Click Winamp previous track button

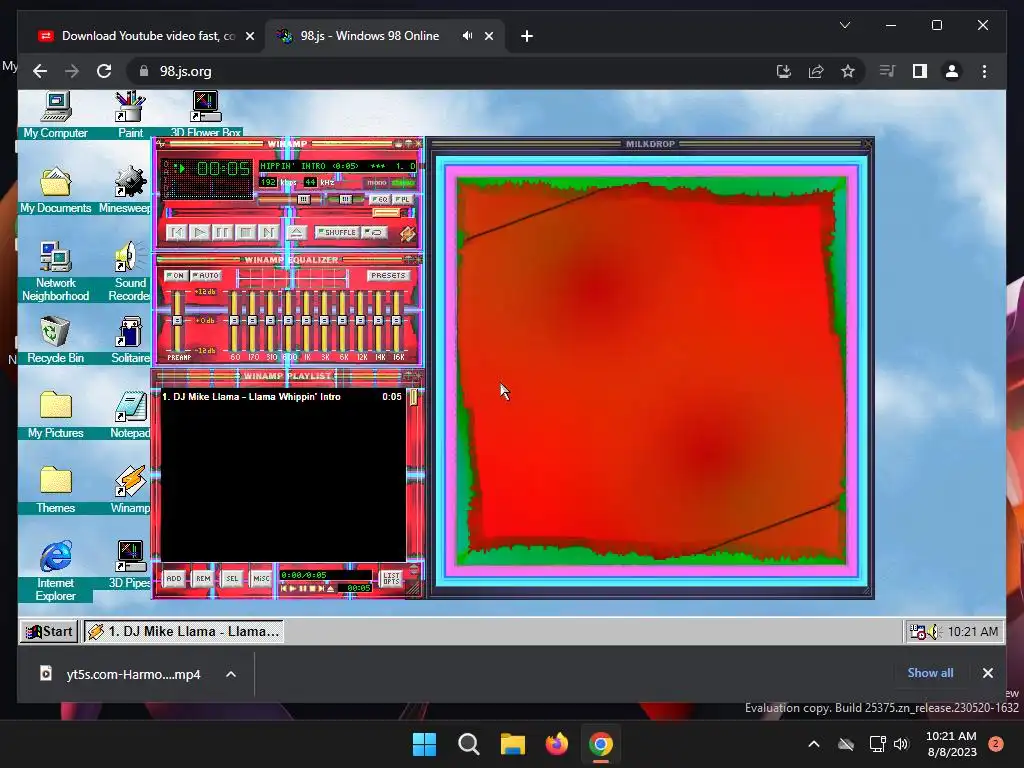point(176,232)
